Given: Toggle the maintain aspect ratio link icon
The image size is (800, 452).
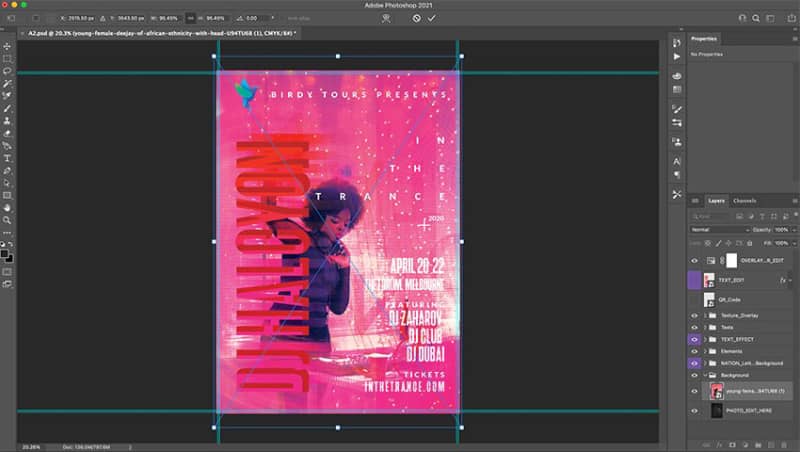Looking at the screenshot, I should [x=190, y=18].
